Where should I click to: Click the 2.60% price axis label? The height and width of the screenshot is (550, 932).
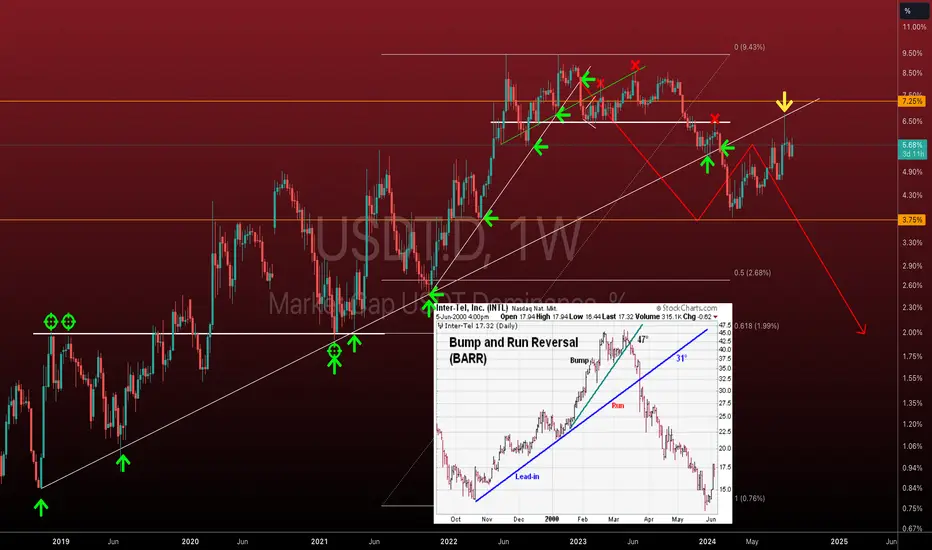pos(912,286)
